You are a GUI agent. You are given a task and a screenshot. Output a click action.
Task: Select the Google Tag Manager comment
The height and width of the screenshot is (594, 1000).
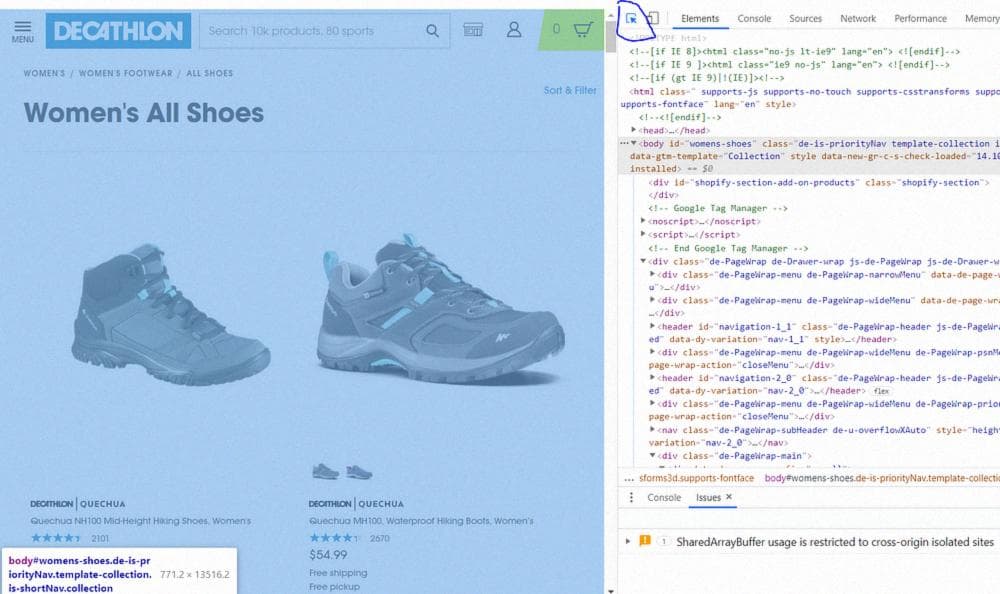717,208
